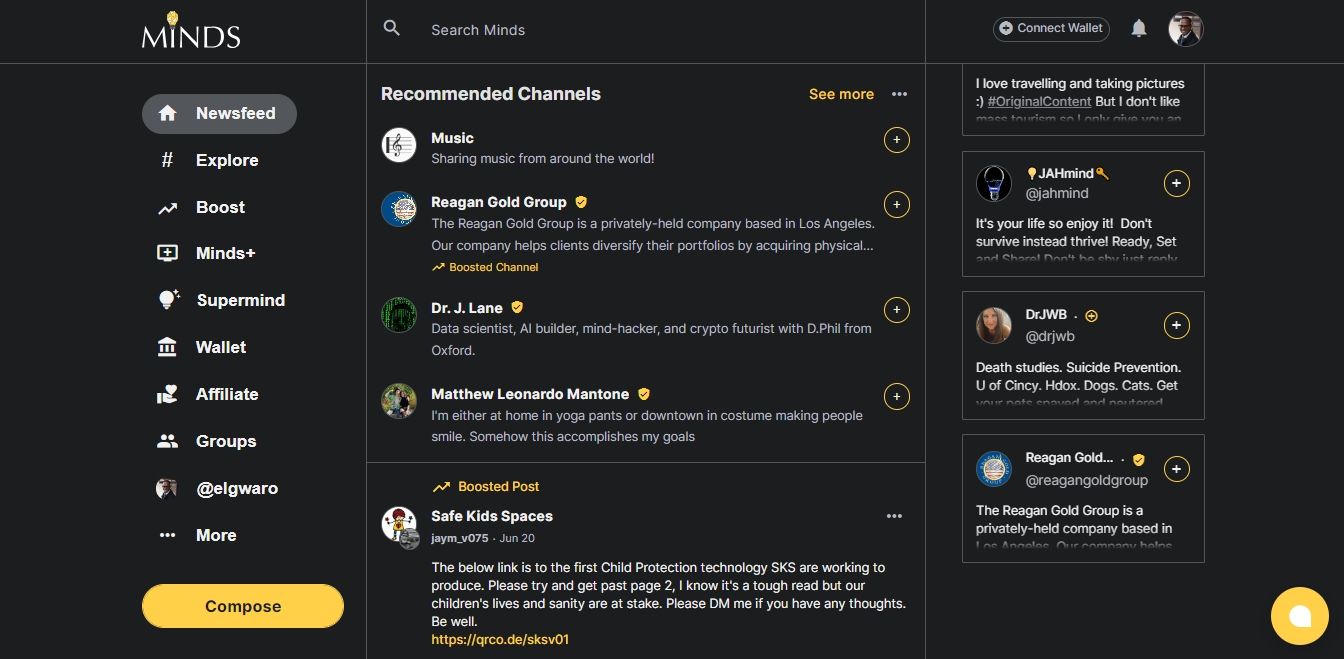Click the See more link

click(x=841, y=94)
